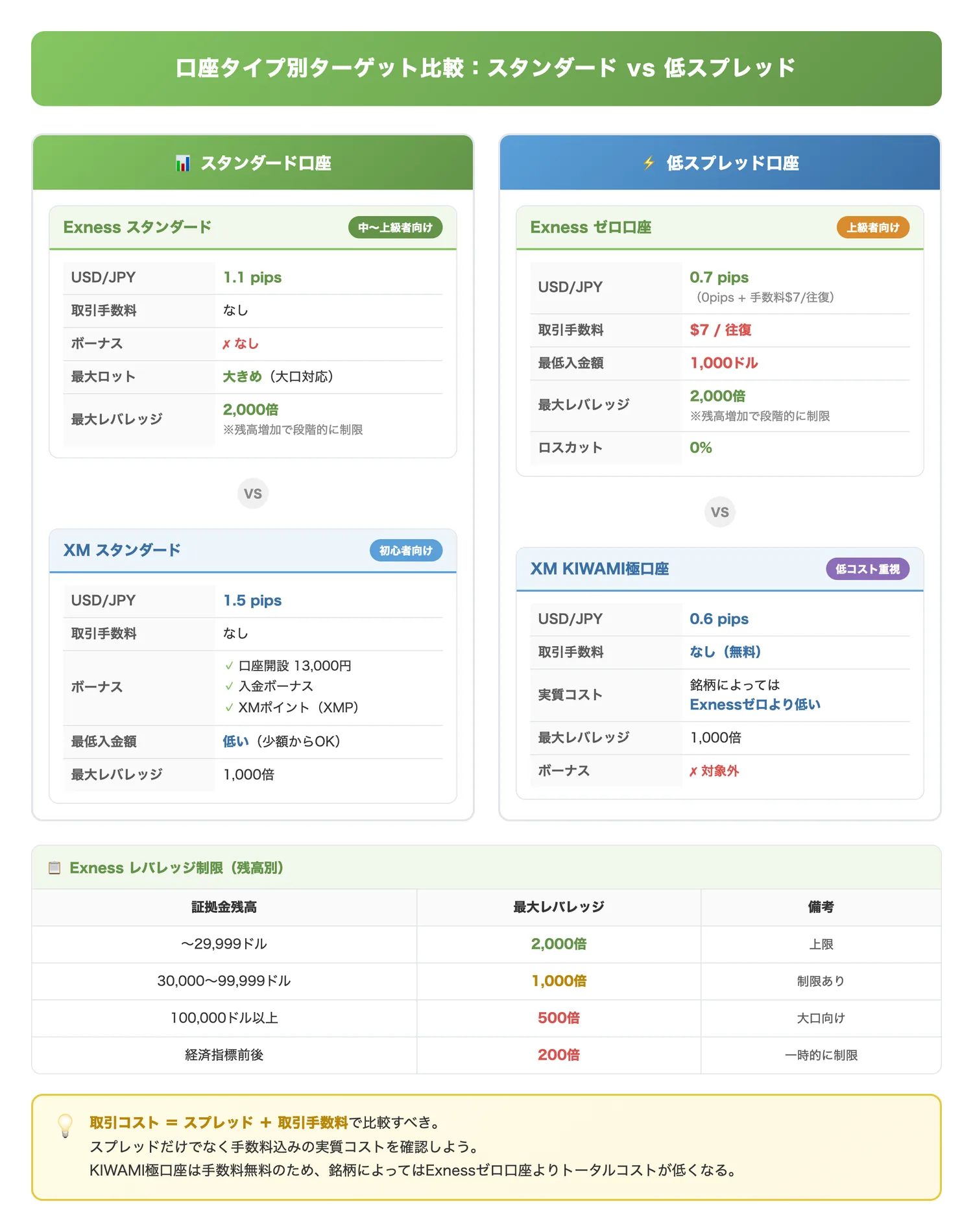Click the light bulb icon in the yellow tip box
This screenshot has height=1232, width=973.
(x=66, y=1126)
